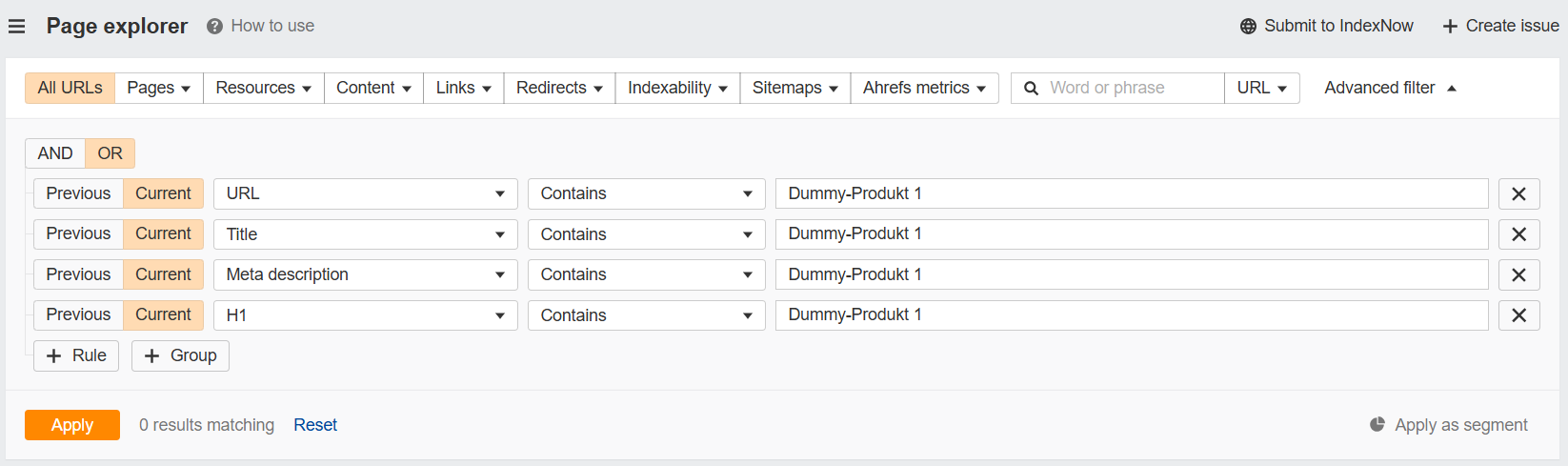1568x466 pixels.
Task: Open the Title field dropdown
Action: (x=366, y=234)
